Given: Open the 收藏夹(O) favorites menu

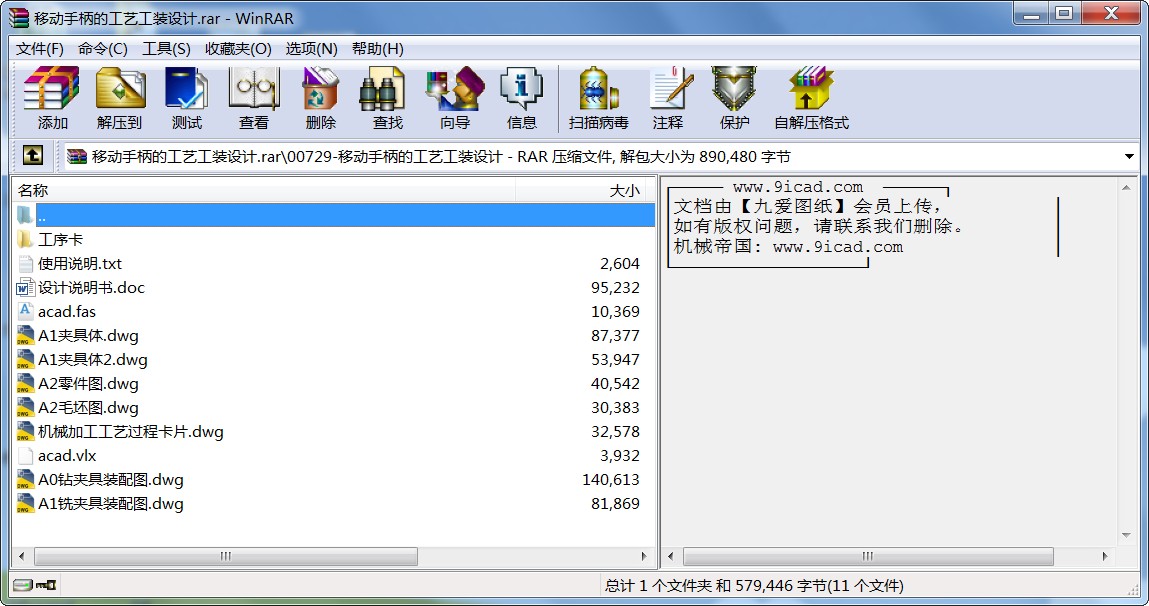Looking at the screenshot, I should (x=238, y=48).
